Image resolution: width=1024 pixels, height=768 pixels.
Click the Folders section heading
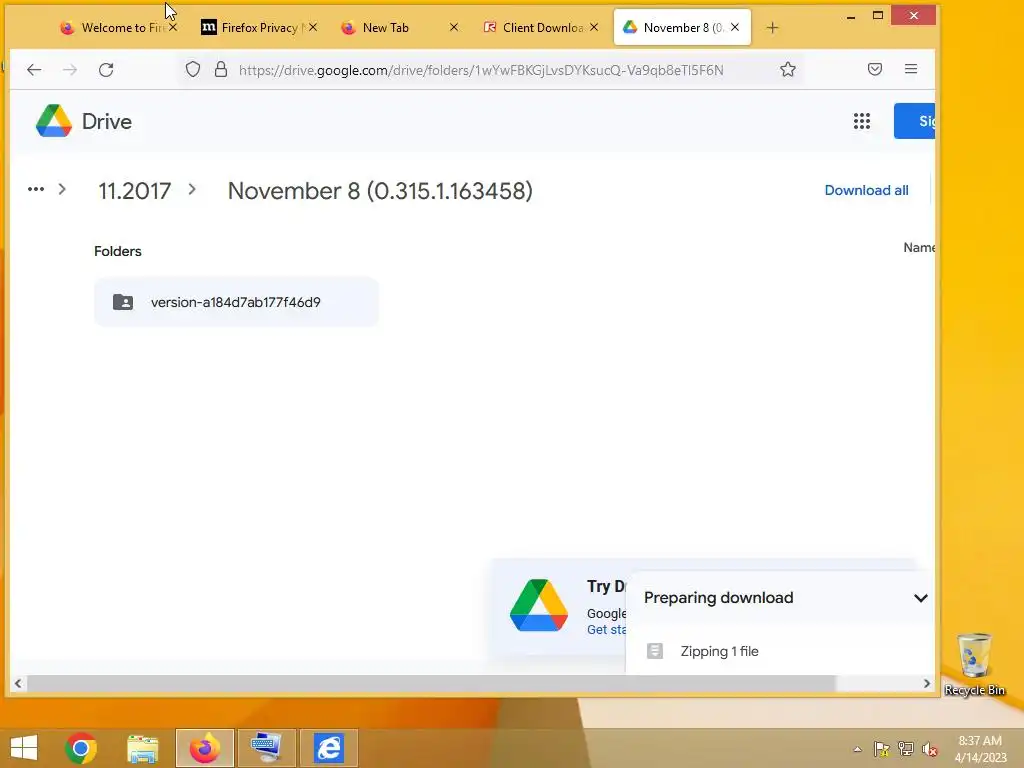point(118,251)
